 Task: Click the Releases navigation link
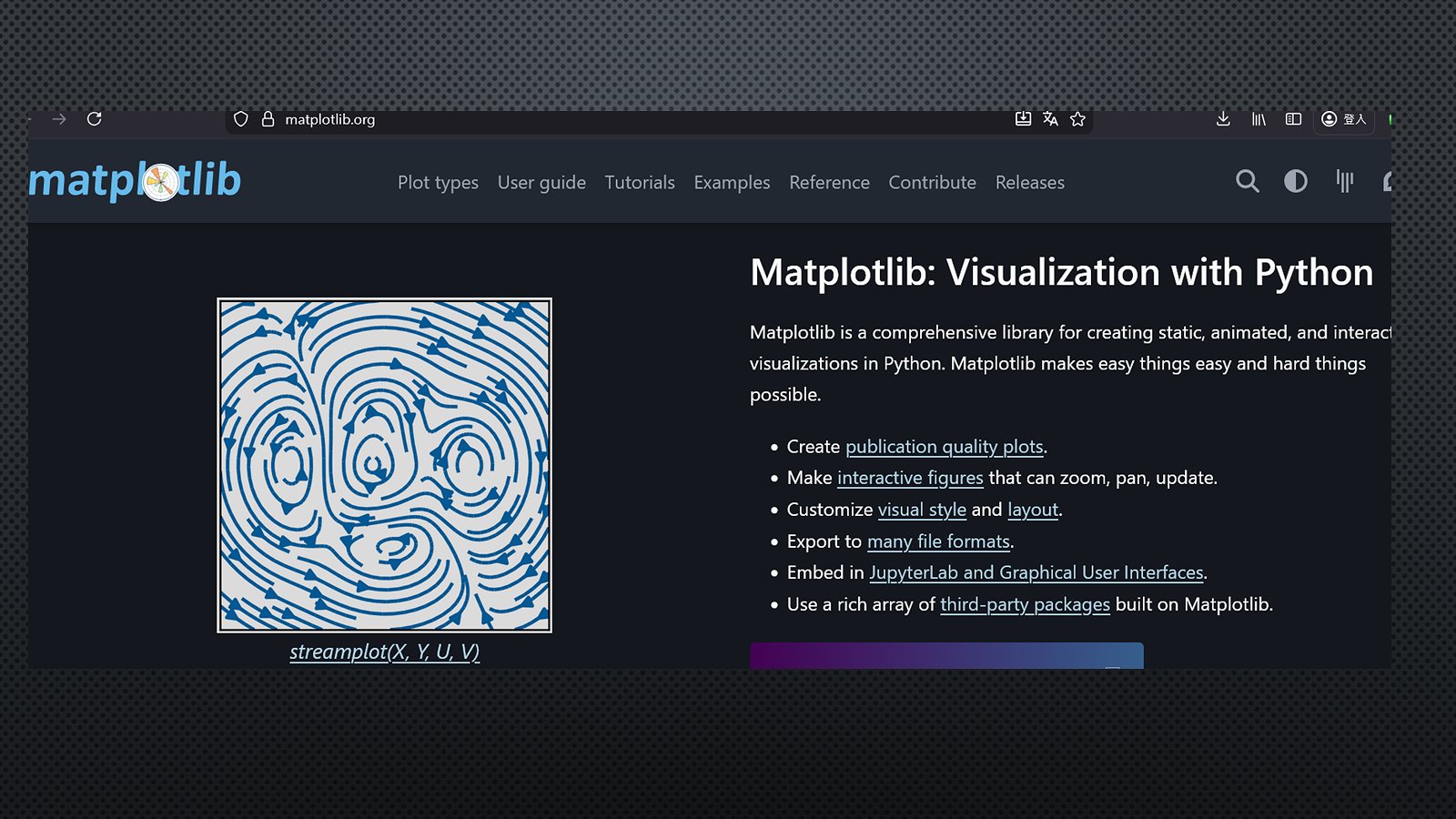pos(1029,183)
